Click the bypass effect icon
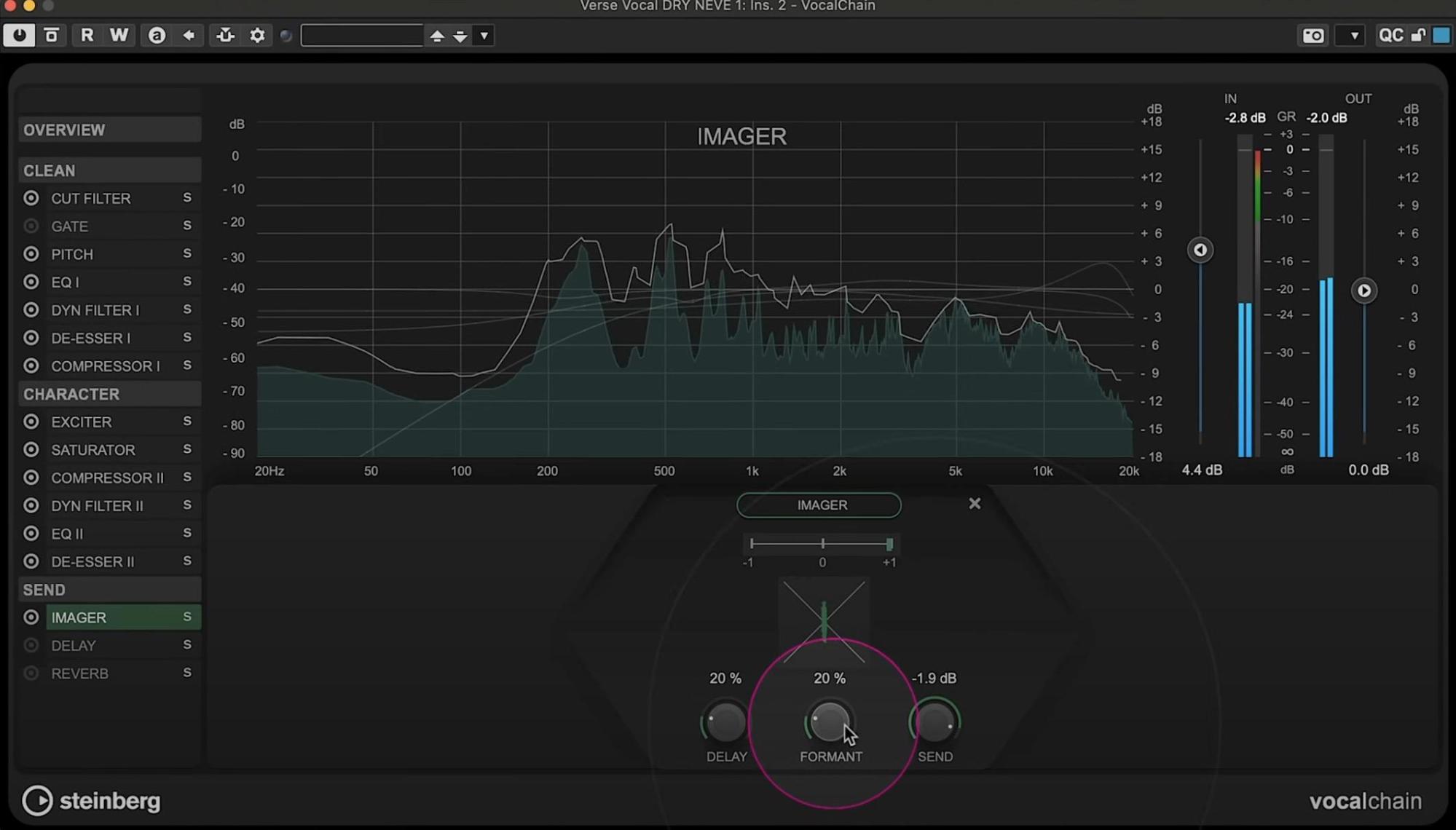Viewport: 1456px width, 830px height. click(x=51, y=35)
